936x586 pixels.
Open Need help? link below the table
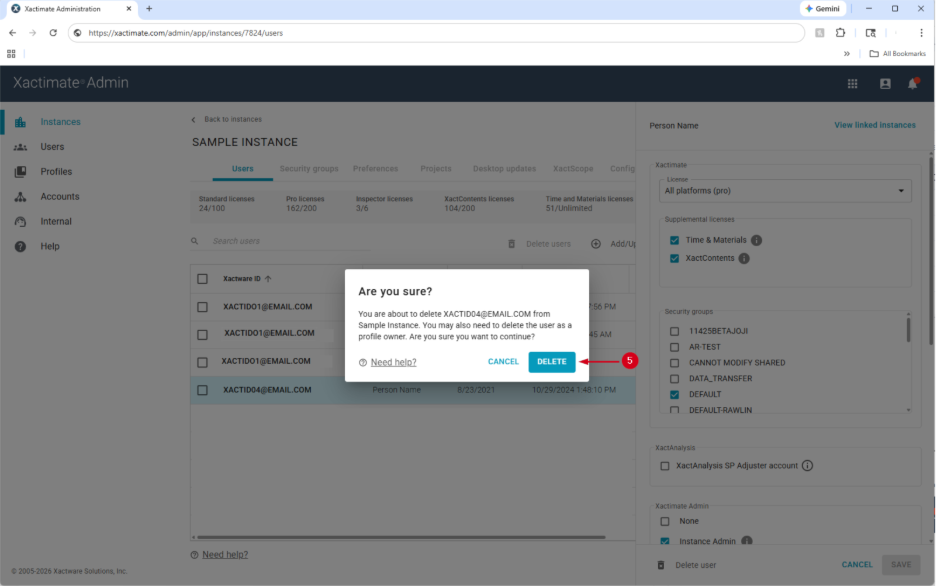225,555
